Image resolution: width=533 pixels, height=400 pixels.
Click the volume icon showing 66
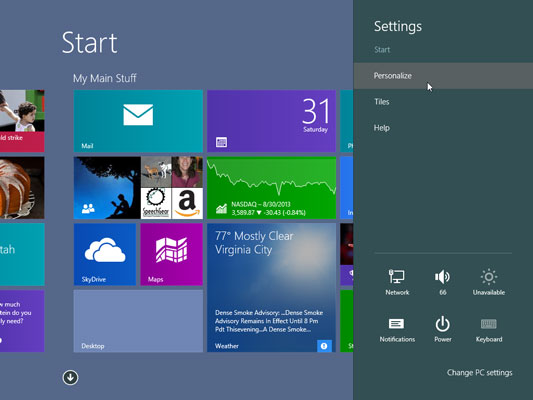tap(442, 282)
